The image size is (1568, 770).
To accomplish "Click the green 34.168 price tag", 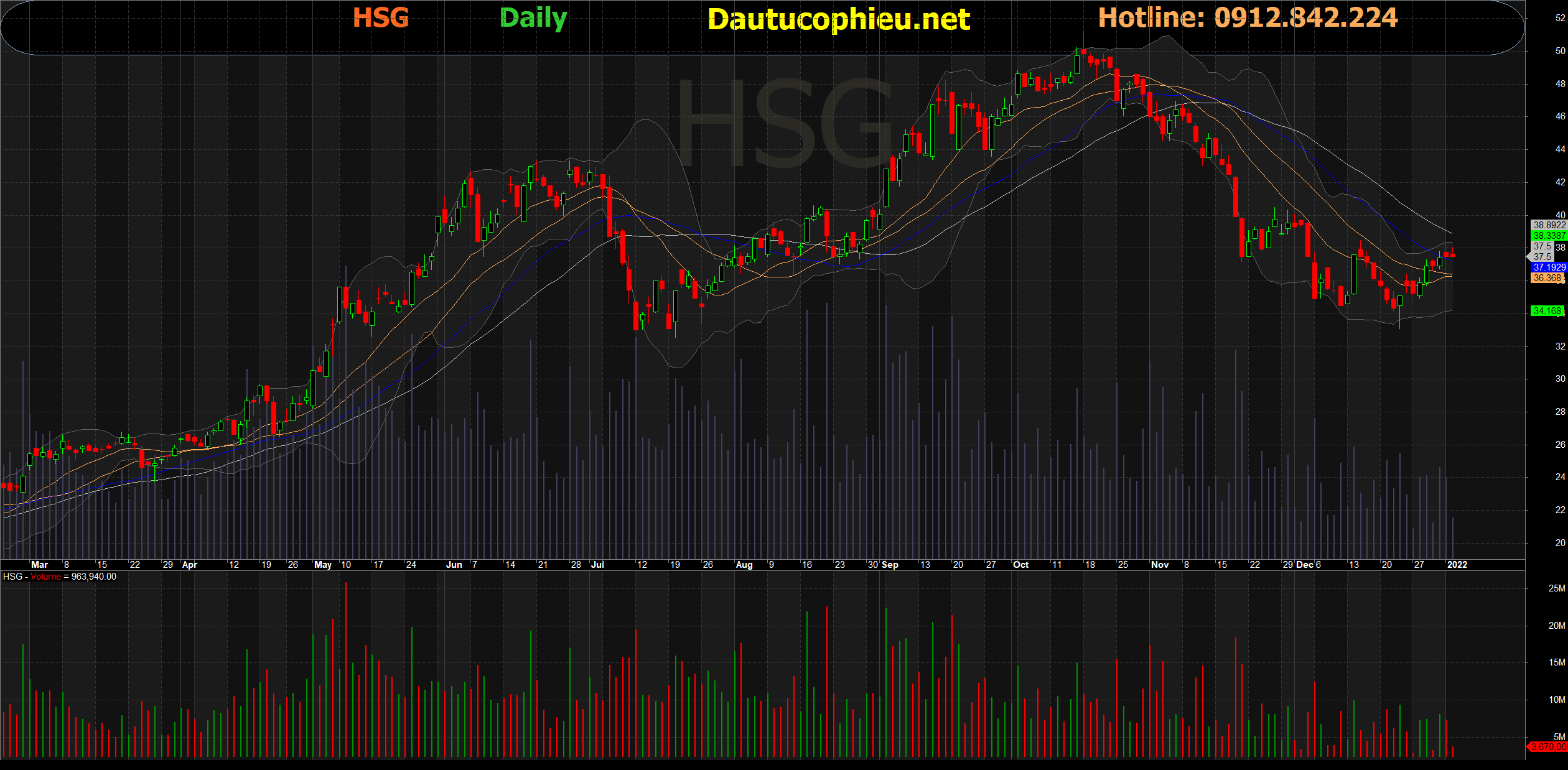I will [1547, 311].
